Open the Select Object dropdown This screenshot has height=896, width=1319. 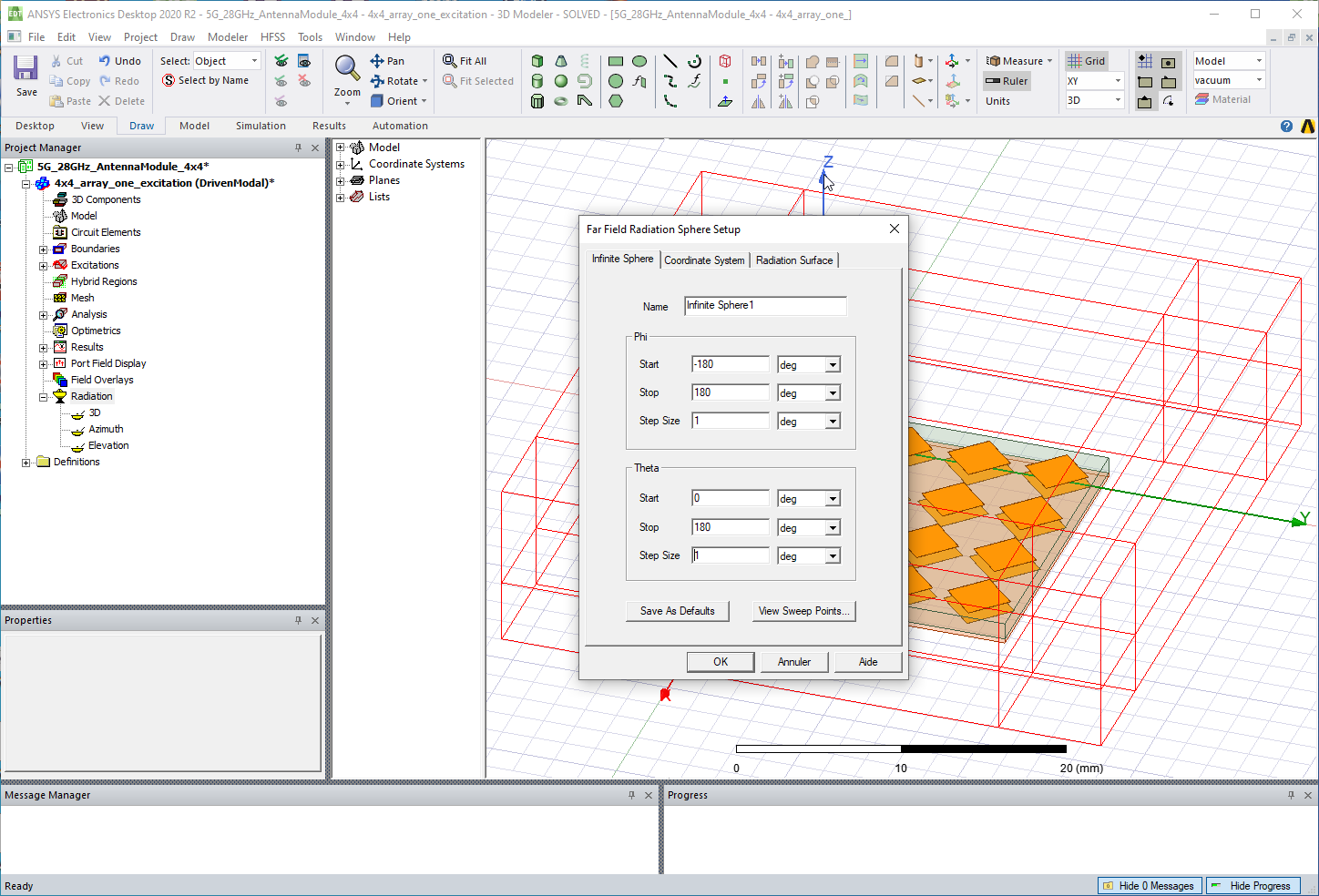point(254,61)
